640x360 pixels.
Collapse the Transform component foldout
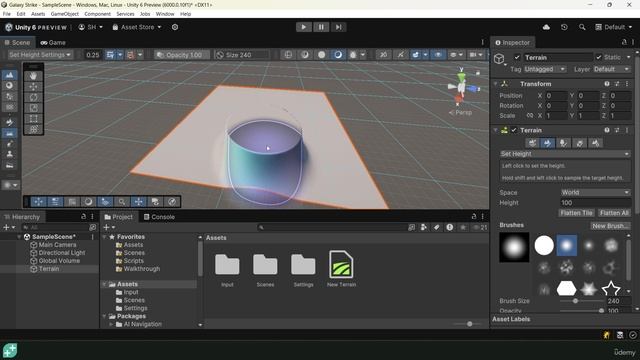tap(496, 84)
